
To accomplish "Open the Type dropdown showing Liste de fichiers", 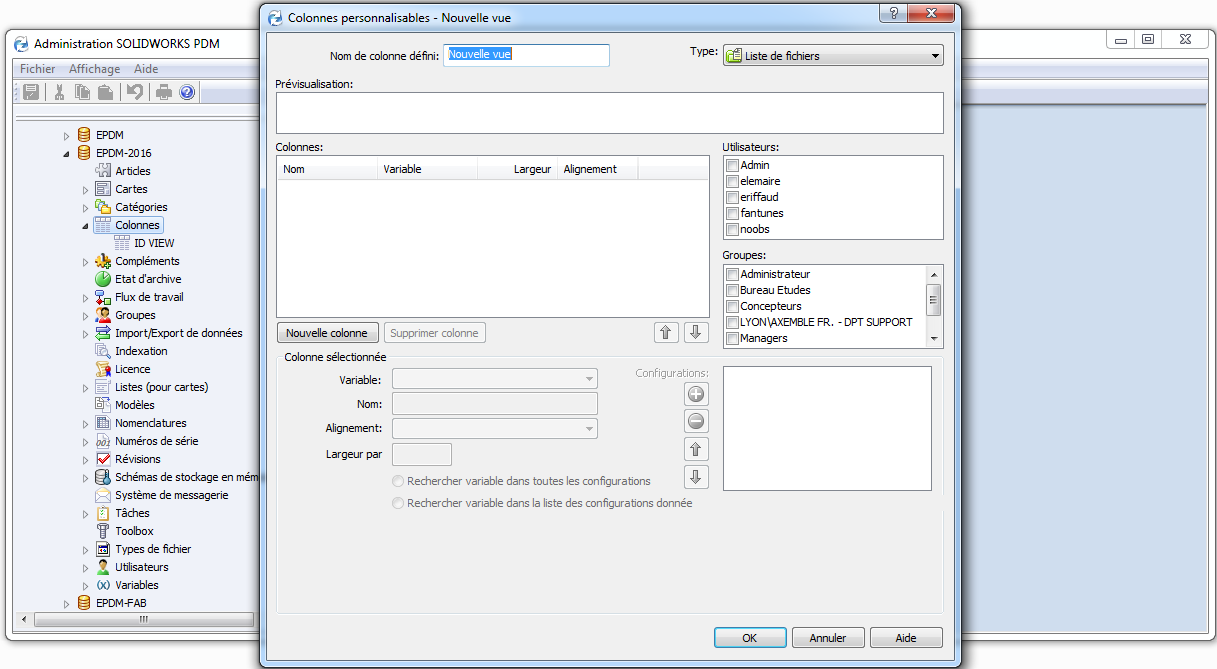I will (x=833, y=56).
